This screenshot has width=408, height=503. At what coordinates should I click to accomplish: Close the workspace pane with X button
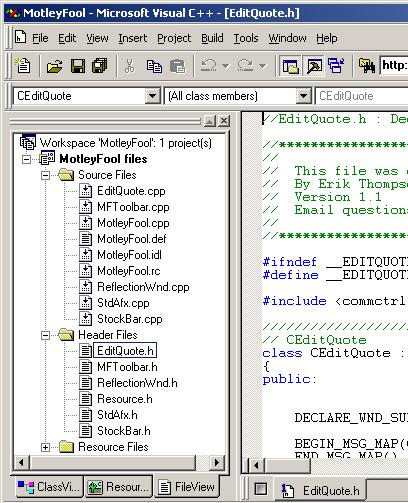(224, 121)
